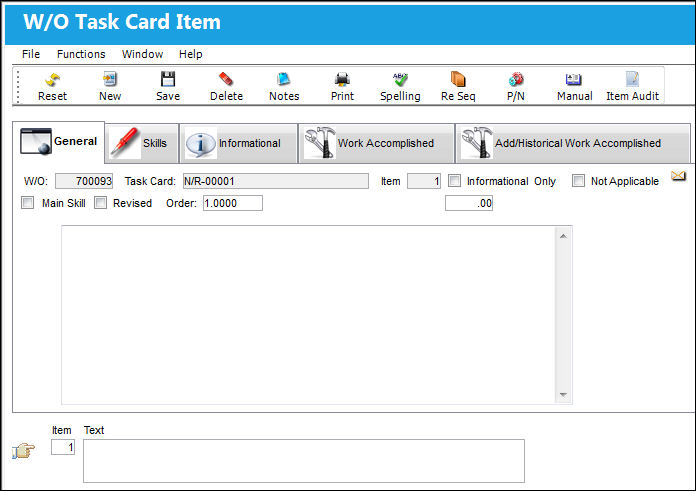Viewport: 696px width, 491px height.
Task: Toggle the Revised checkbox
Action: pos(101,203)
